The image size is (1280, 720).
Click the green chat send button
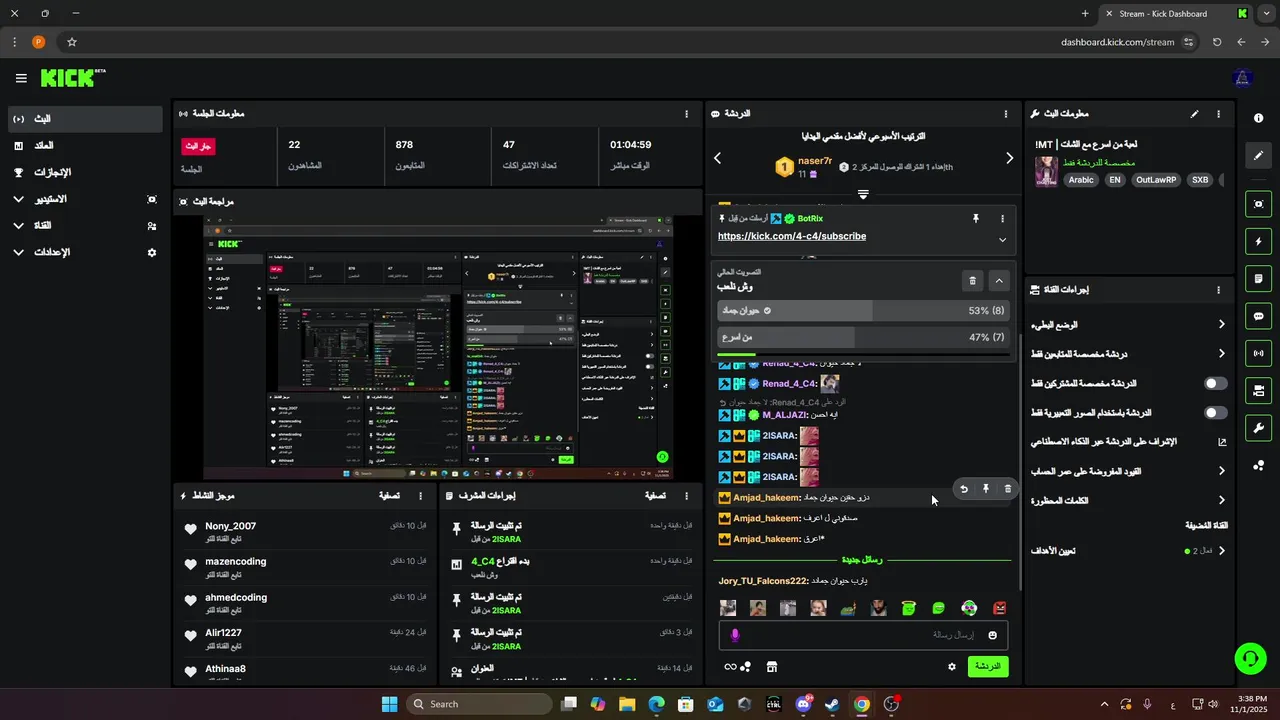tap(988, 666)
